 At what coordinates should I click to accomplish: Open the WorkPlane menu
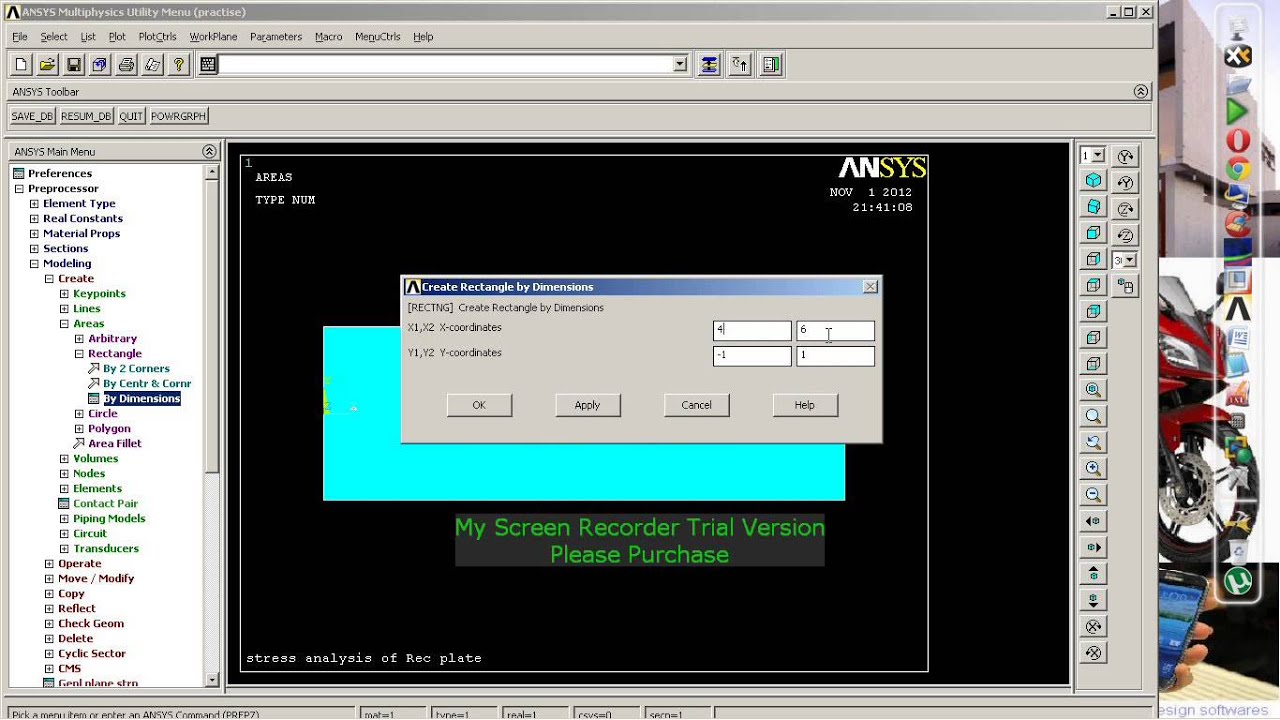(x=213, y=37)
